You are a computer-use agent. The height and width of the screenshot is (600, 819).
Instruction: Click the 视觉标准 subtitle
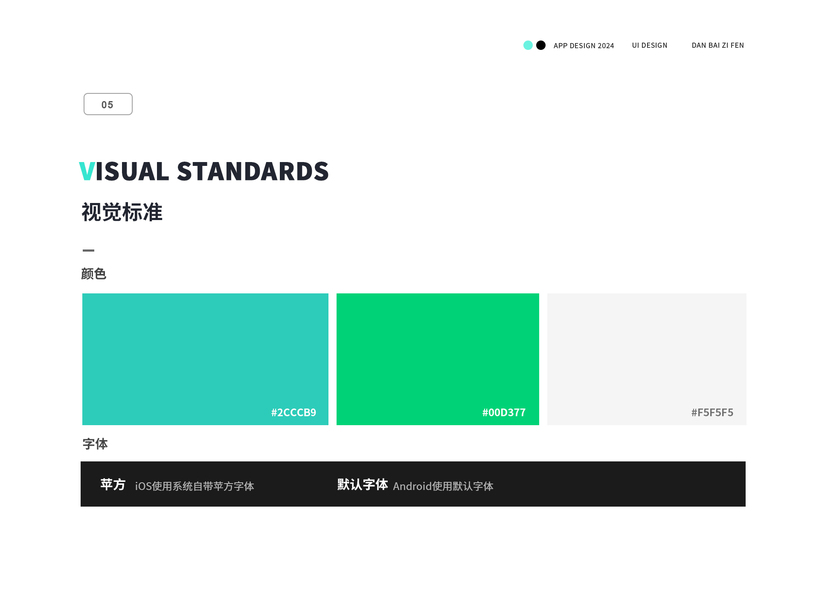(122, 212)
